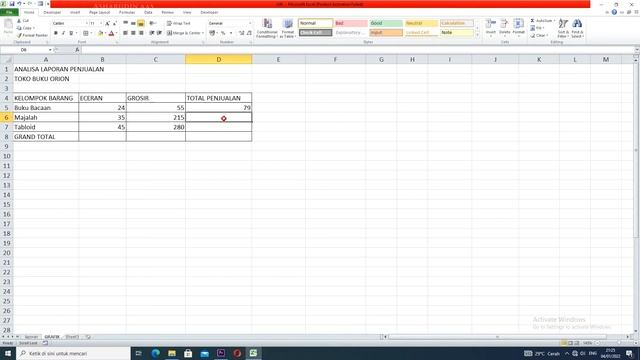Image resolution: width=640 pixels, height=360 pixels.
Task: Switch to the Page Layout tab
Action: pyautogui.click(x=99, y=13)
